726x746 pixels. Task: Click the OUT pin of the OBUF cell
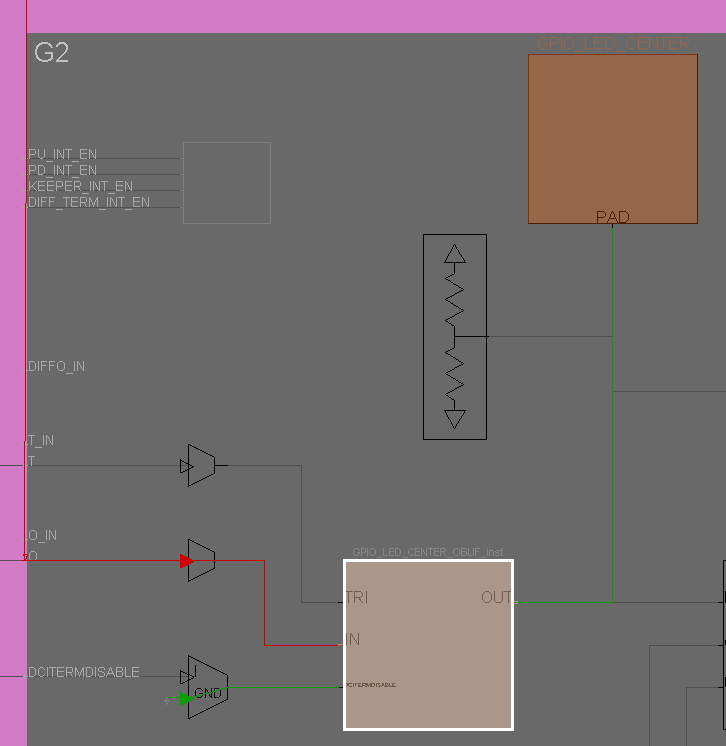[x=496, y=598]
